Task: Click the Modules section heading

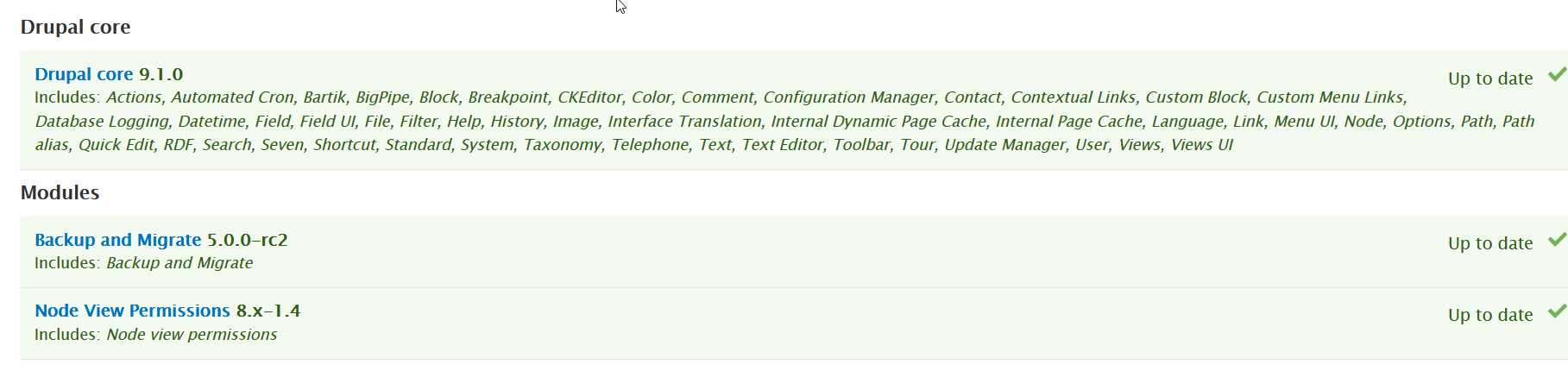Action: click(60, 192)
